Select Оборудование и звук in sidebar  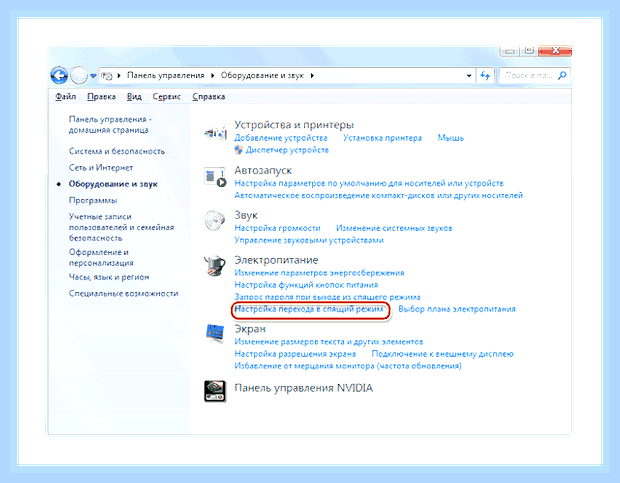[113, 184]
